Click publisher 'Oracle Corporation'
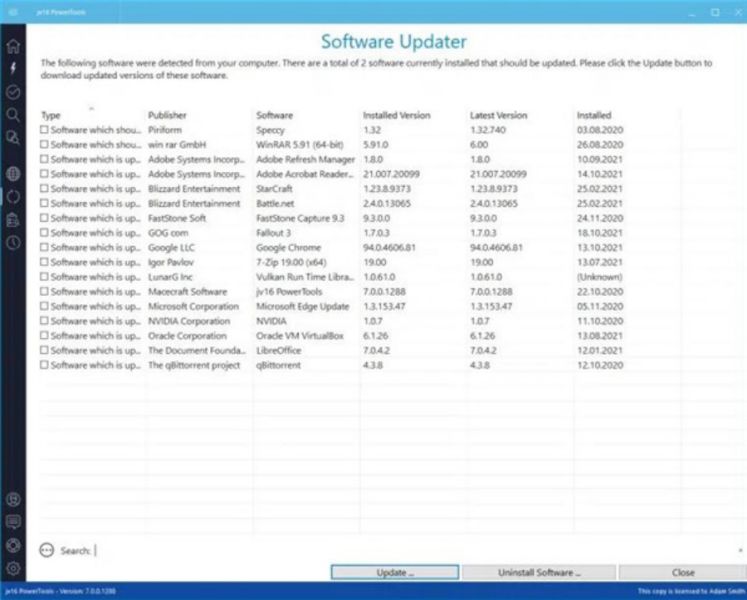Viewport: 747px width, 600px height. (x=187, y=336)
